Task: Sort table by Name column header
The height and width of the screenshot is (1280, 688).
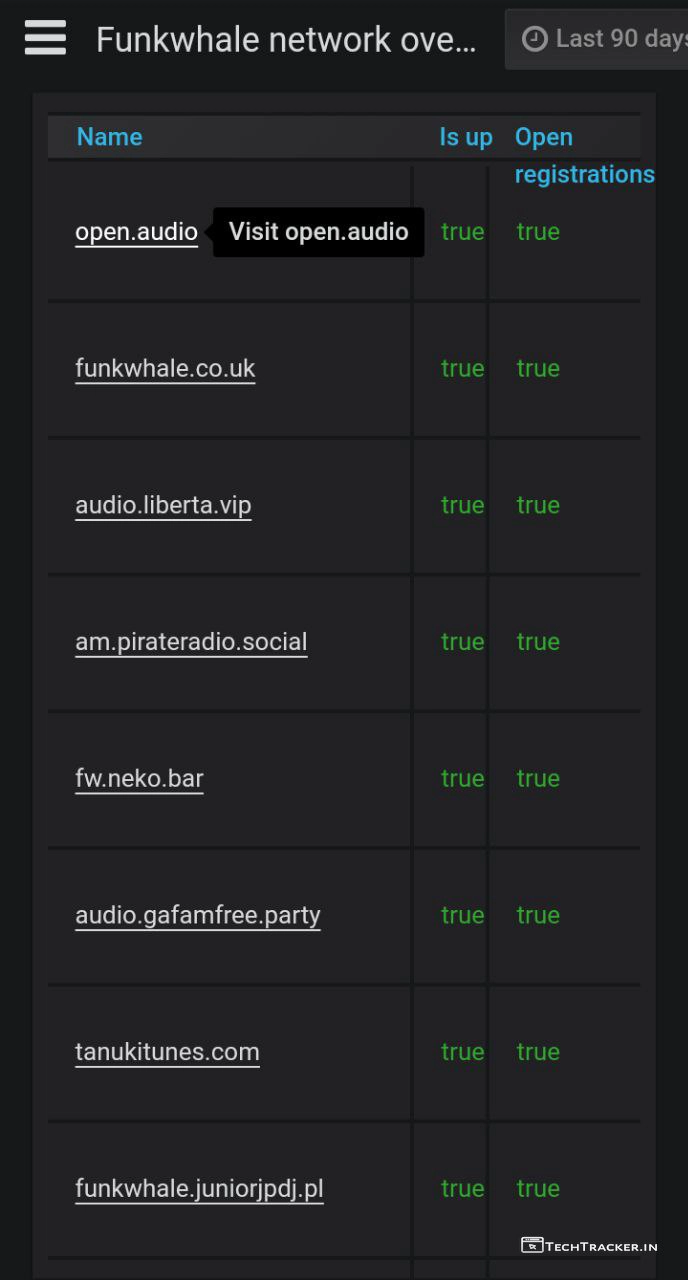Action: click(x=109, y=137)
